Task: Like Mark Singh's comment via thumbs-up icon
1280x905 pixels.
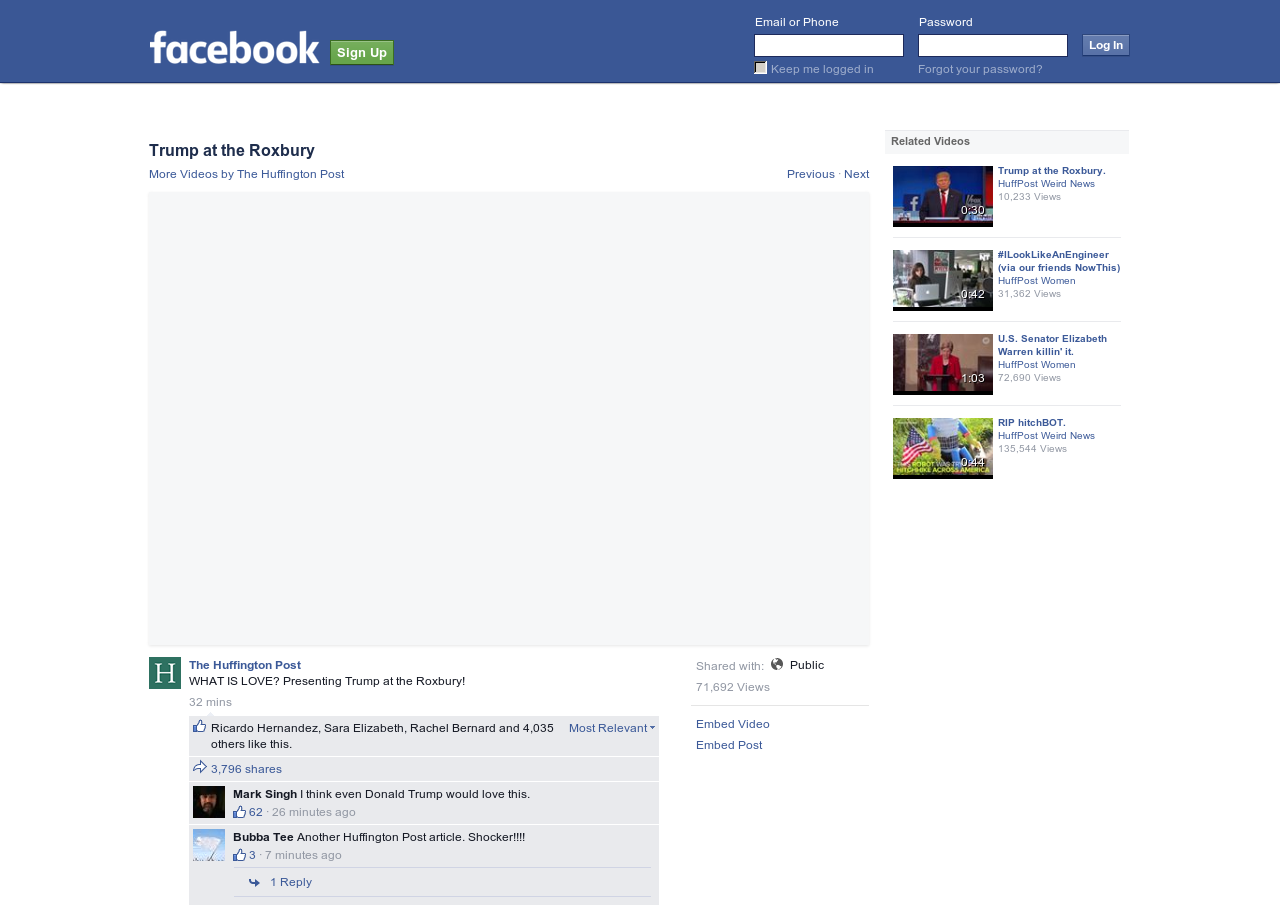Action: point(239,812)
